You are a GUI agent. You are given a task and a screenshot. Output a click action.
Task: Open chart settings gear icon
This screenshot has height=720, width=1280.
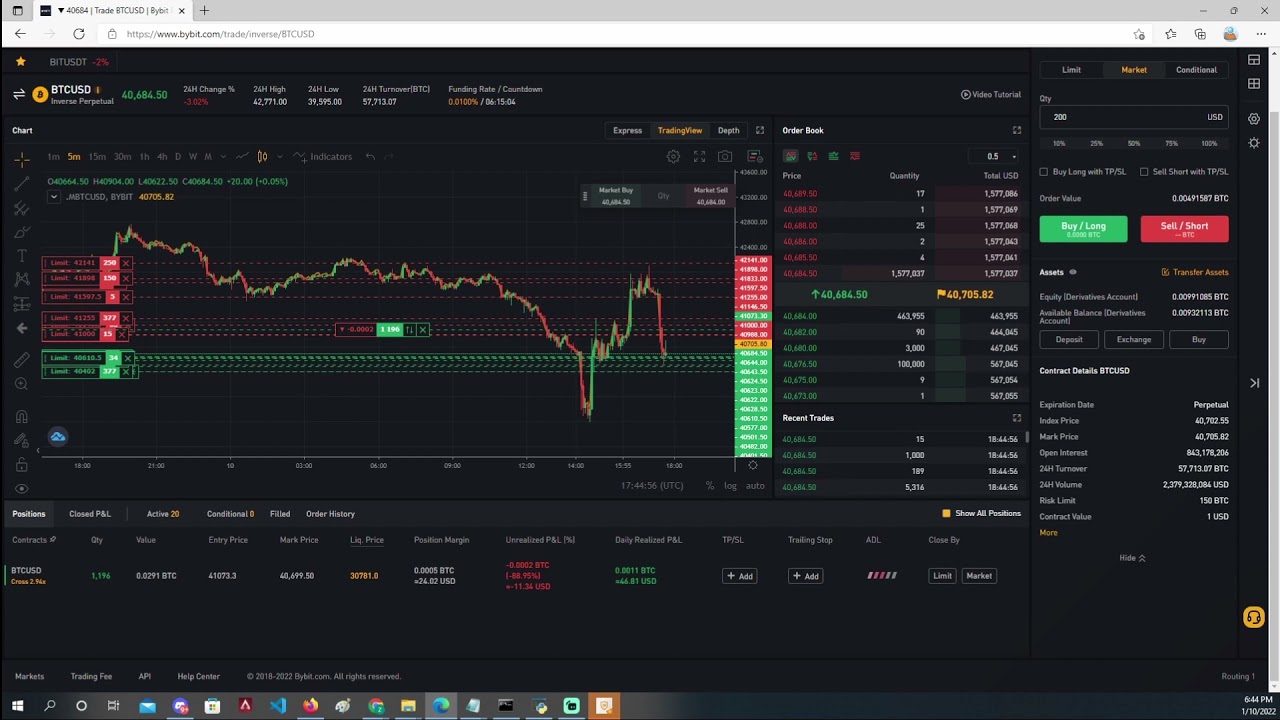tap(673, 157)
